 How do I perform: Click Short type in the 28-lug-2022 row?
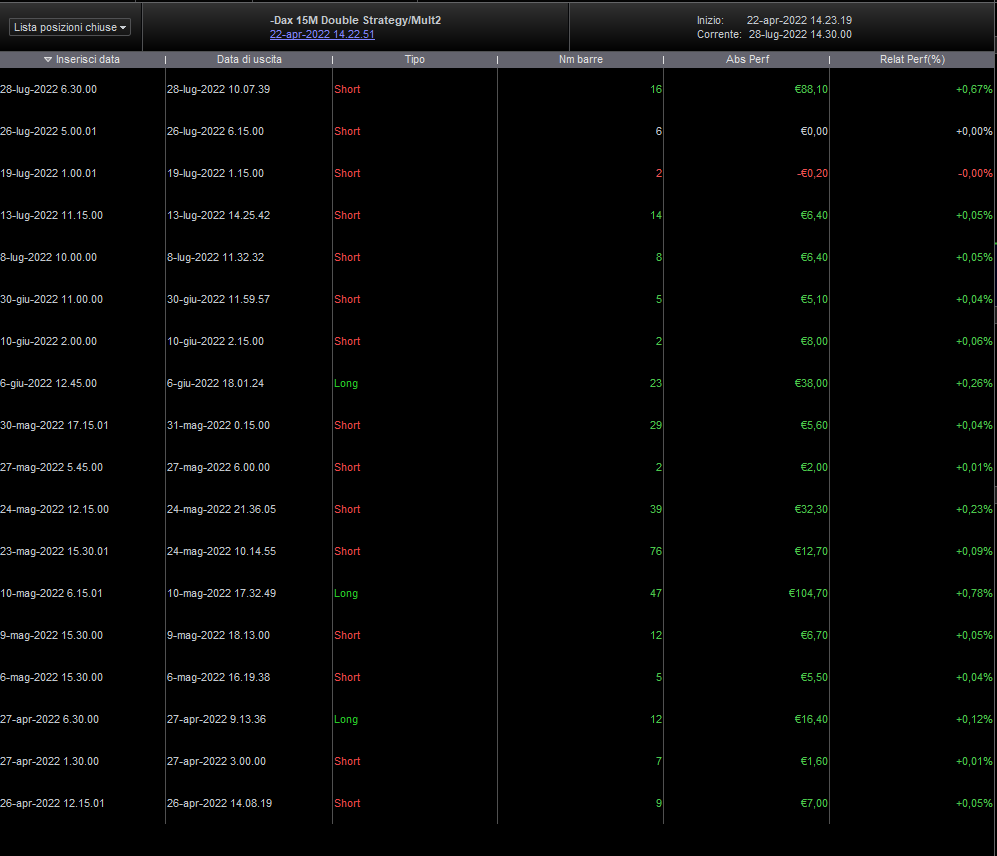(347, 89)
